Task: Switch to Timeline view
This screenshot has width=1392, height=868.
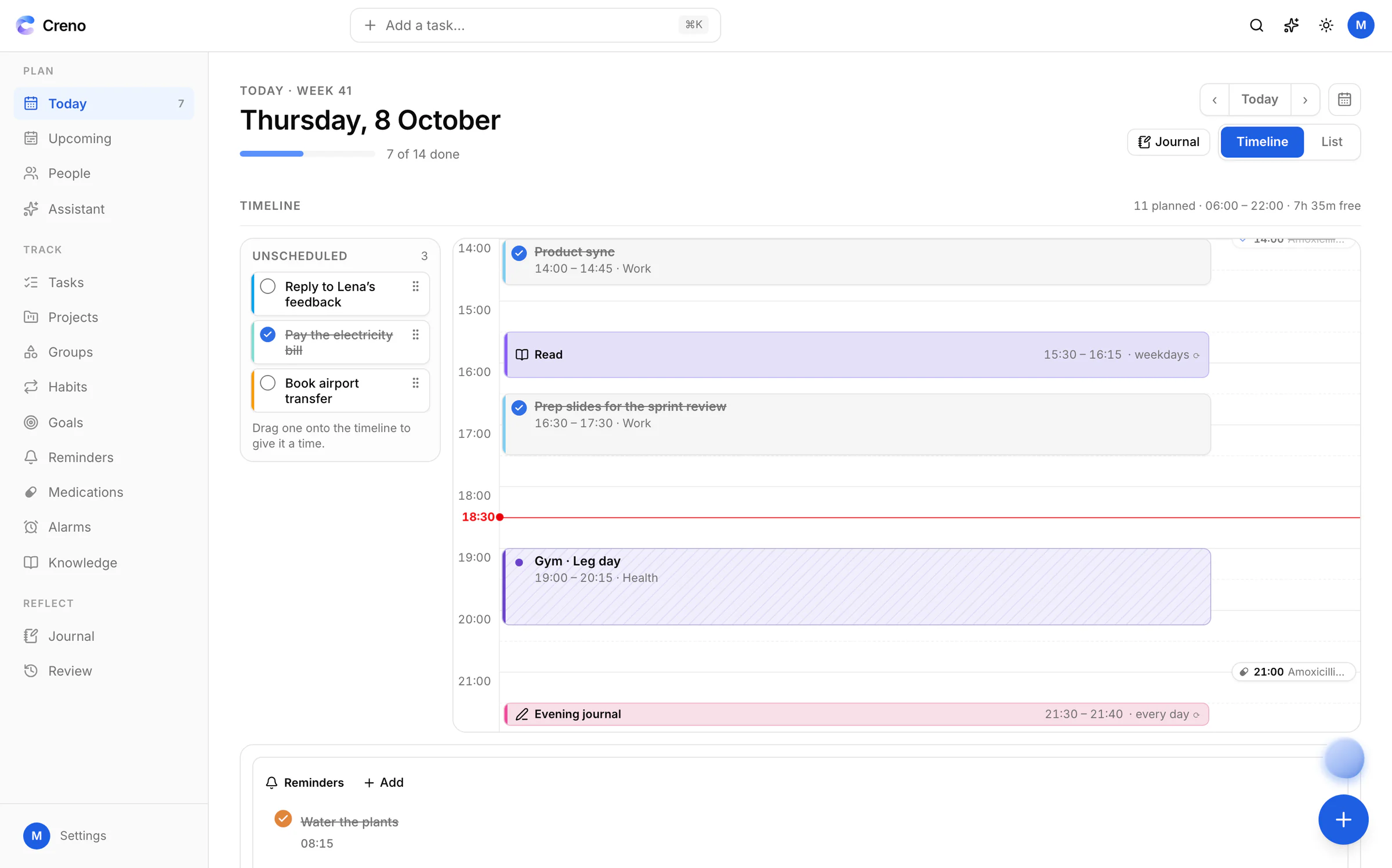Action: pos(1262,141)
